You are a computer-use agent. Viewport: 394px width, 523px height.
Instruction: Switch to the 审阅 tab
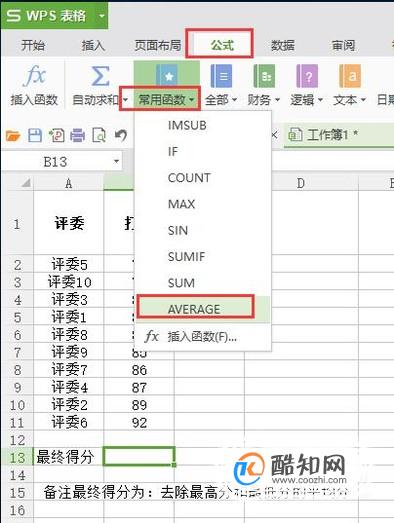pyautogui.click(x=343, y=45)
